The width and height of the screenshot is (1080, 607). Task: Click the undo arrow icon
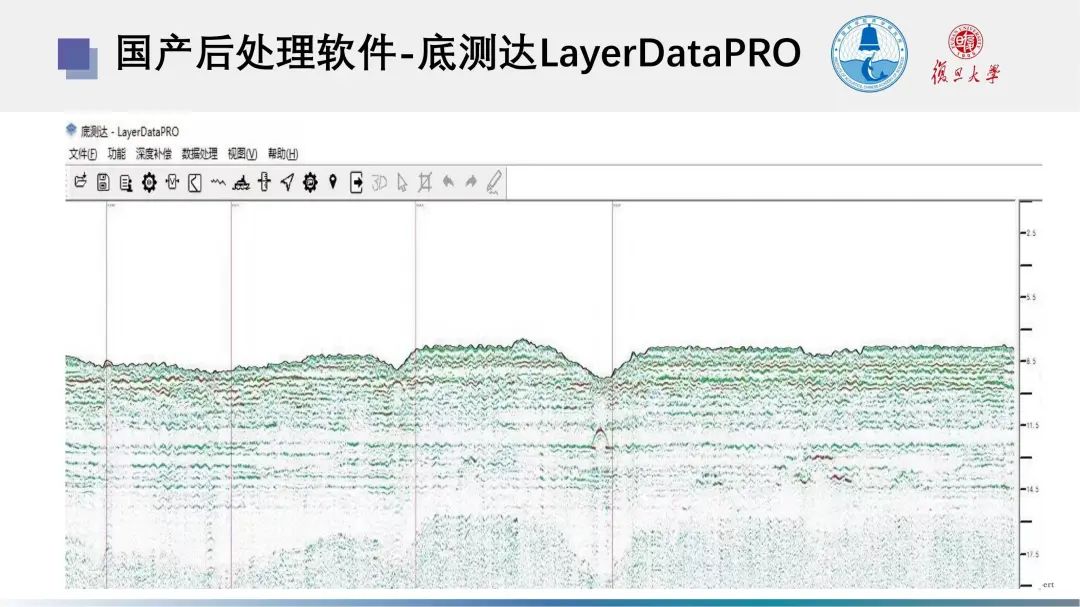(x=448, y=182)
